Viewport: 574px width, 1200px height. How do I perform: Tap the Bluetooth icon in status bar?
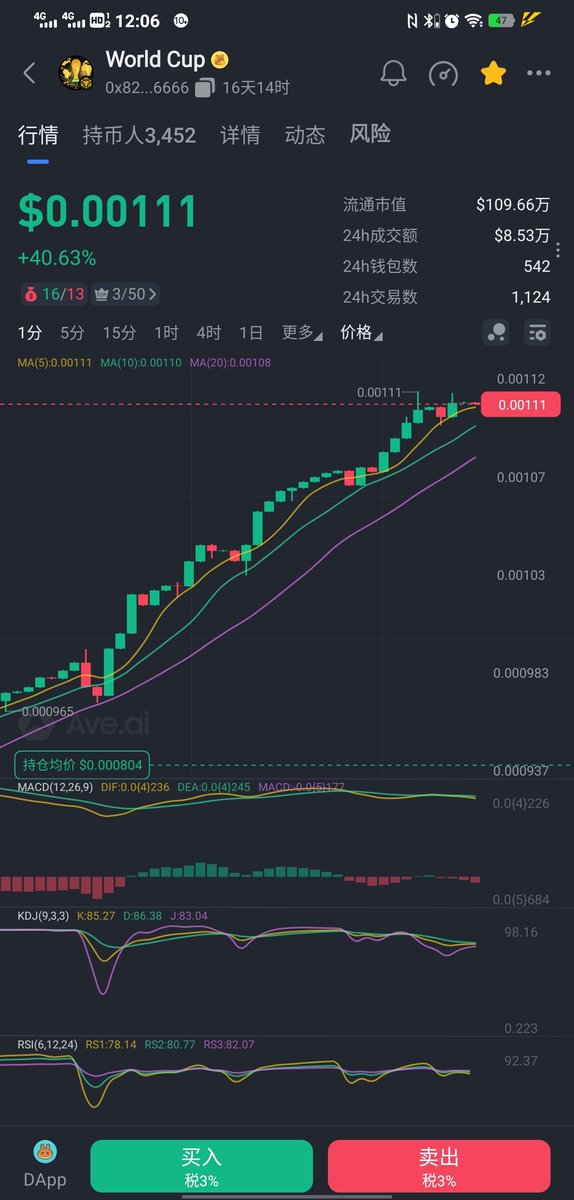(432, 20)
